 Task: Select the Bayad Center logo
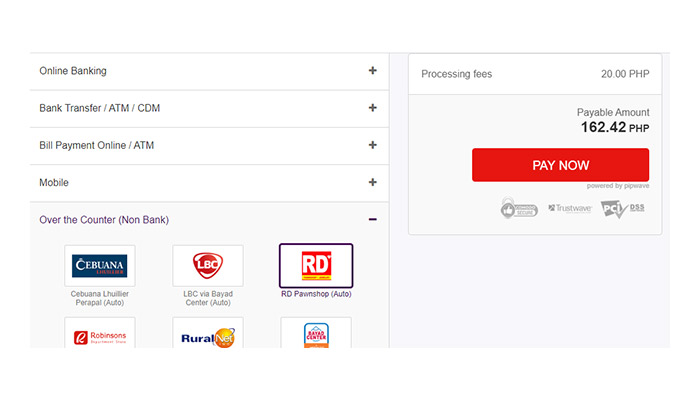(x=315, y=335)
